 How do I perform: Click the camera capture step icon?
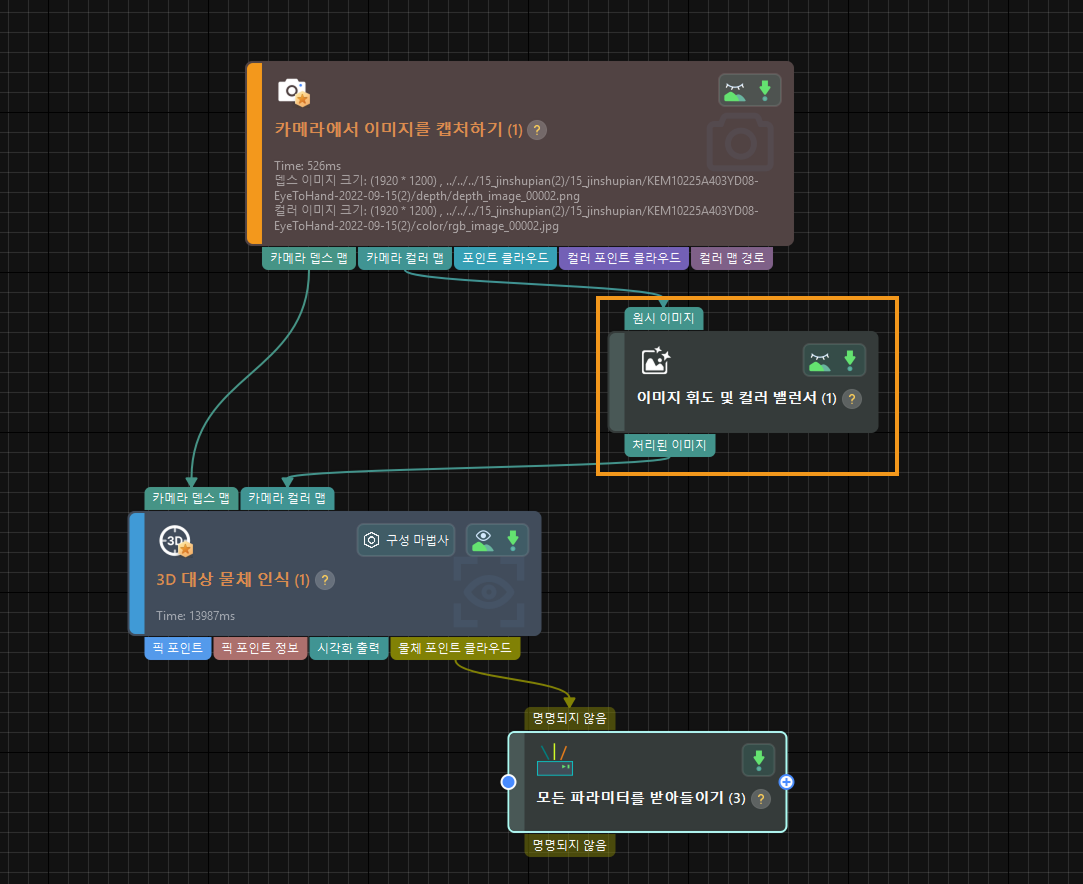point(294,92)
